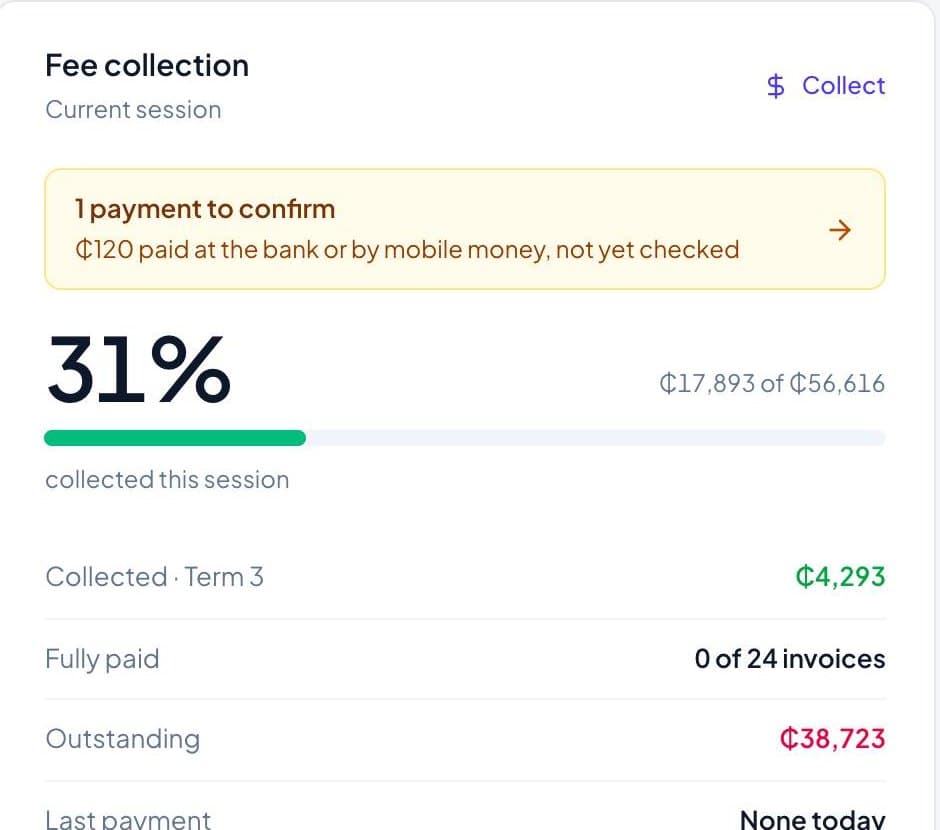Click the large 31% figure
The image size is (940, 830).
click(x=138, y=369)
